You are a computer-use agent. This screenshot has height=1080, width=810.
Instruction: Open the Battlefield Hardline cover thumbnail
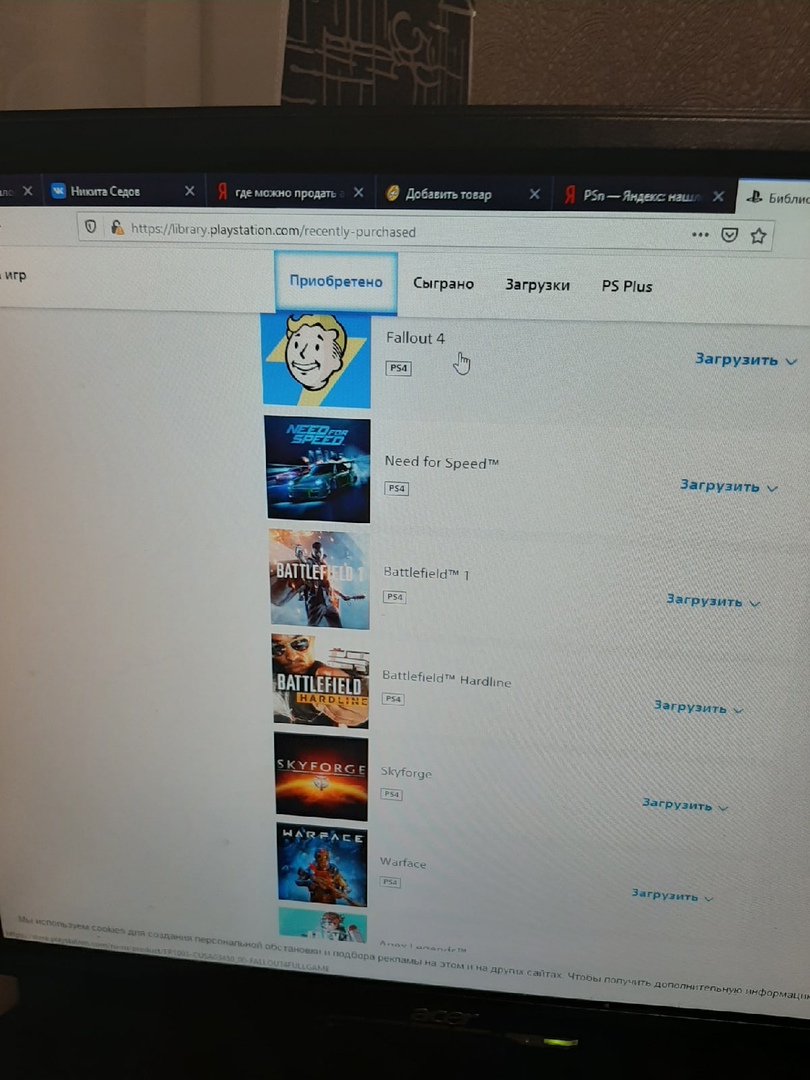321,681
